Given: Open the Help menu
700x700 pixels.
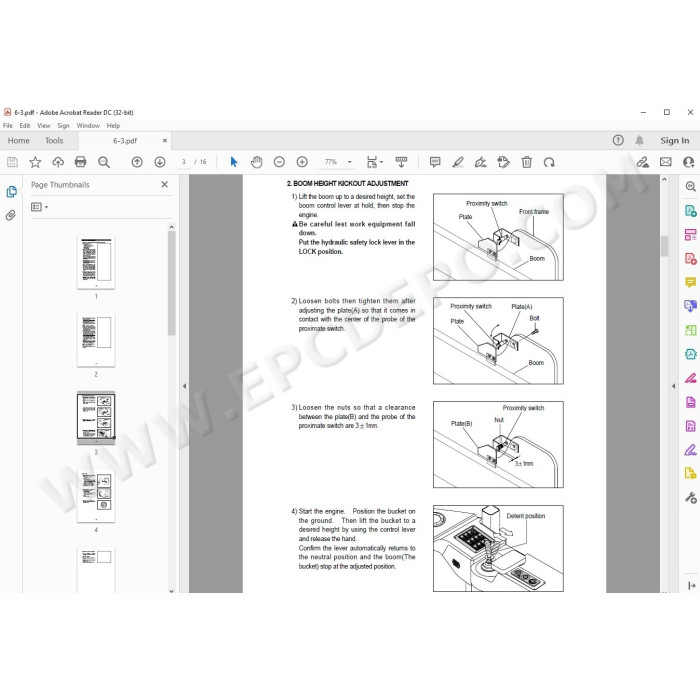Looking at the screenshot, I should point(113,126).
